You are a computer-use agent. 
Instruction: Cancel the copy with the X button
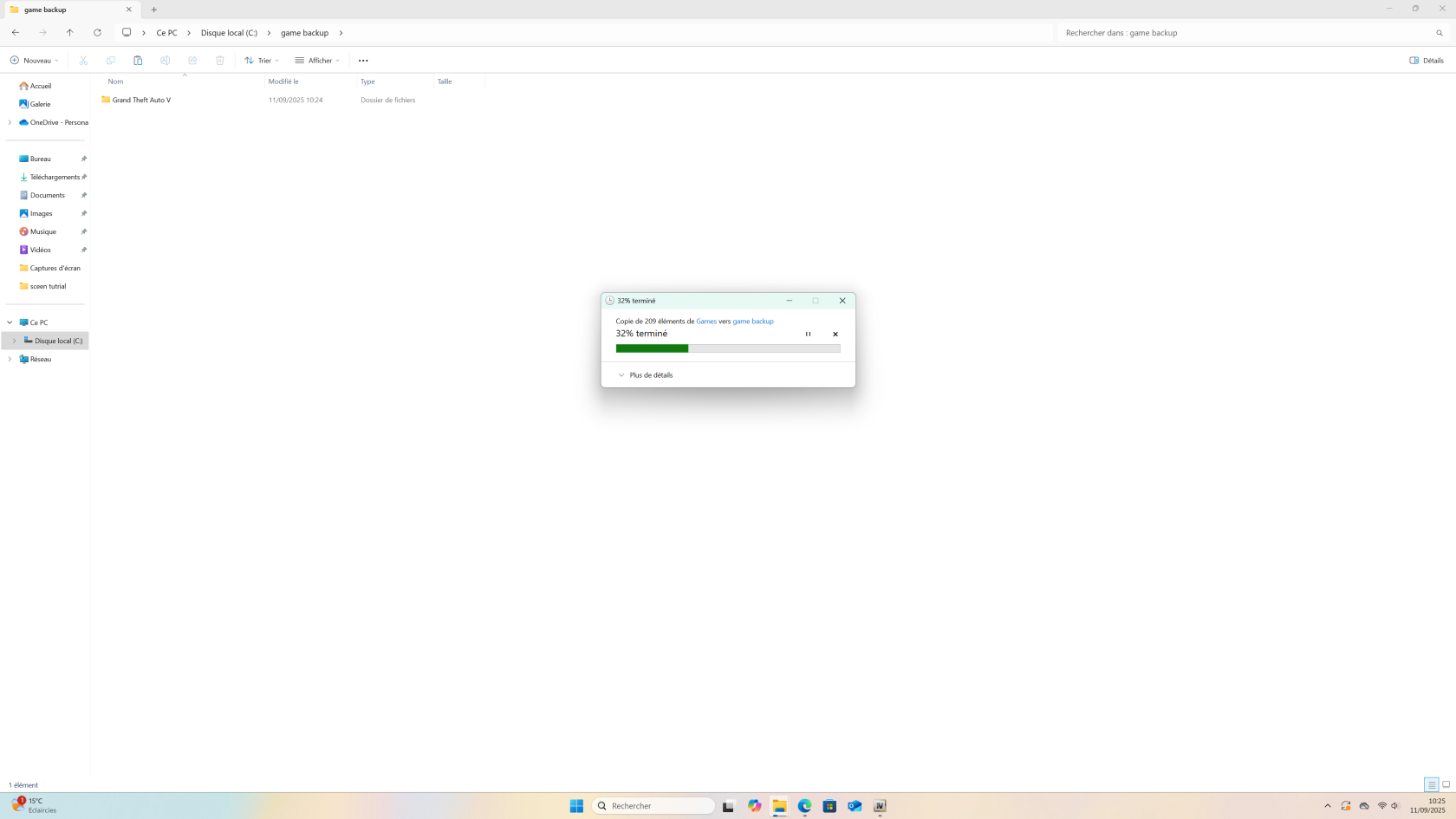[835, 334]
